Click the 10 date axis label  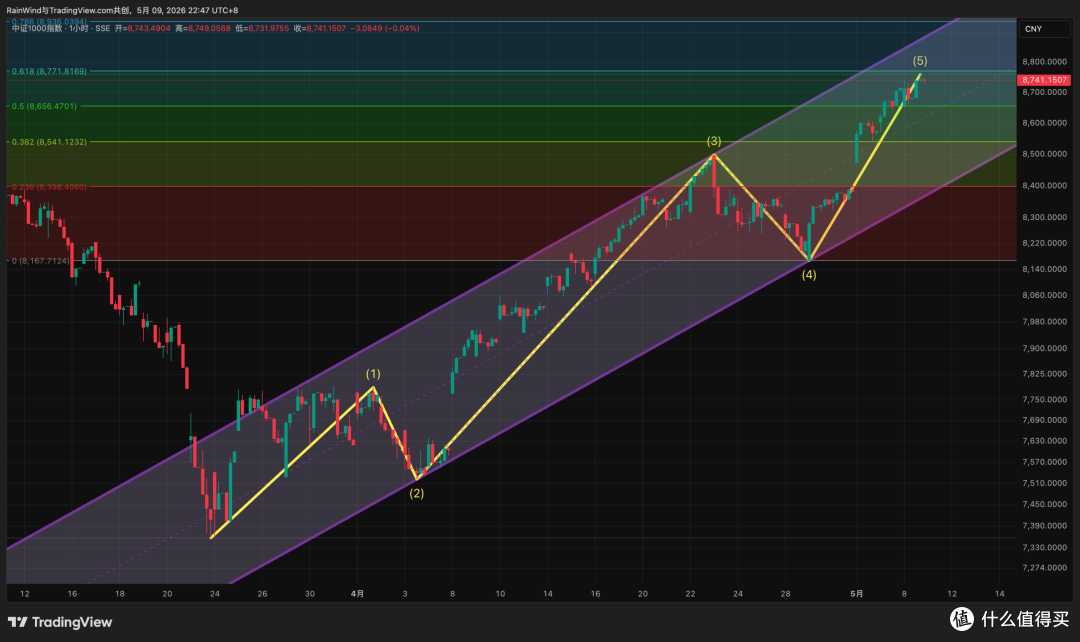500,594
